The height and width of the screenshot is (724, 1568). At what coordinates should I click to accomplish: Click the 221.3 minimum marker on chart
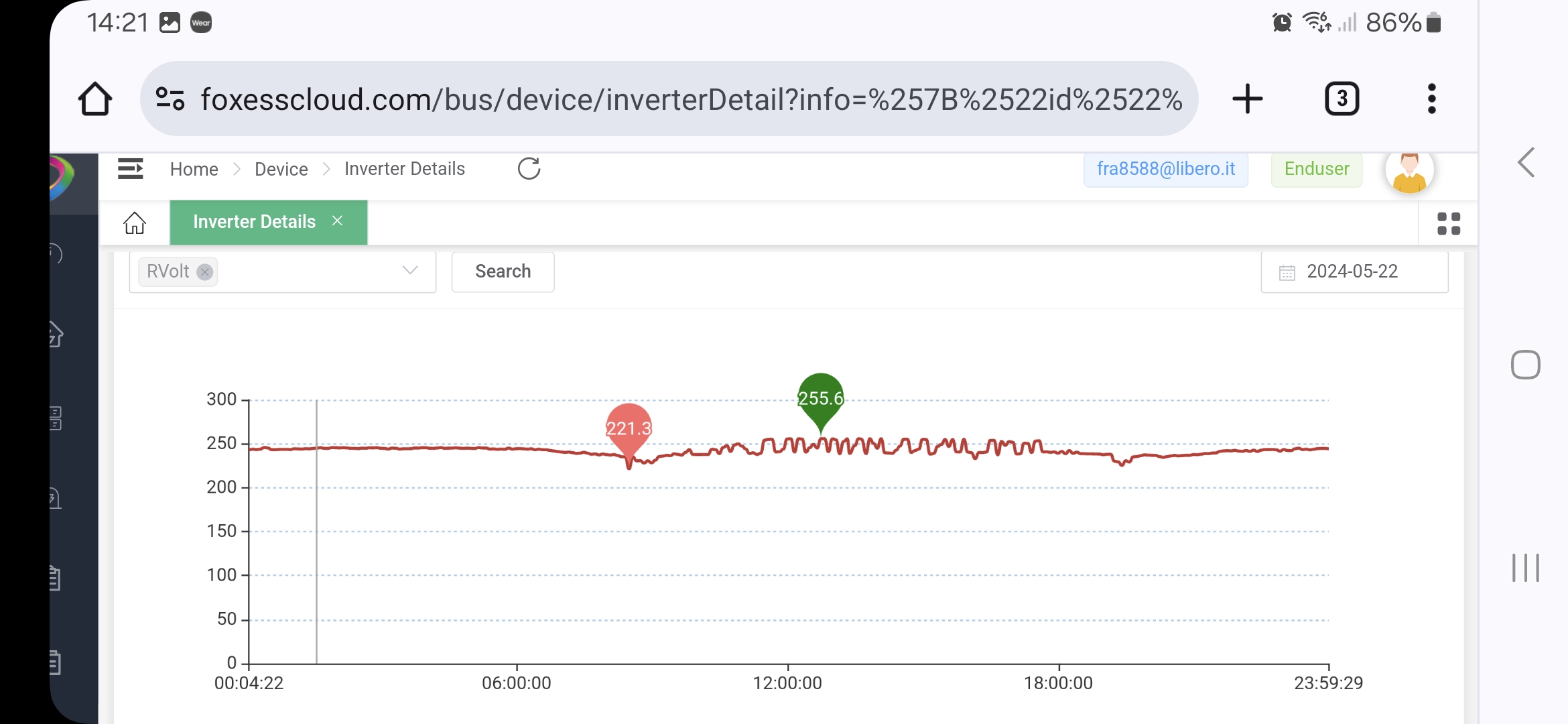tap(629, 428)
